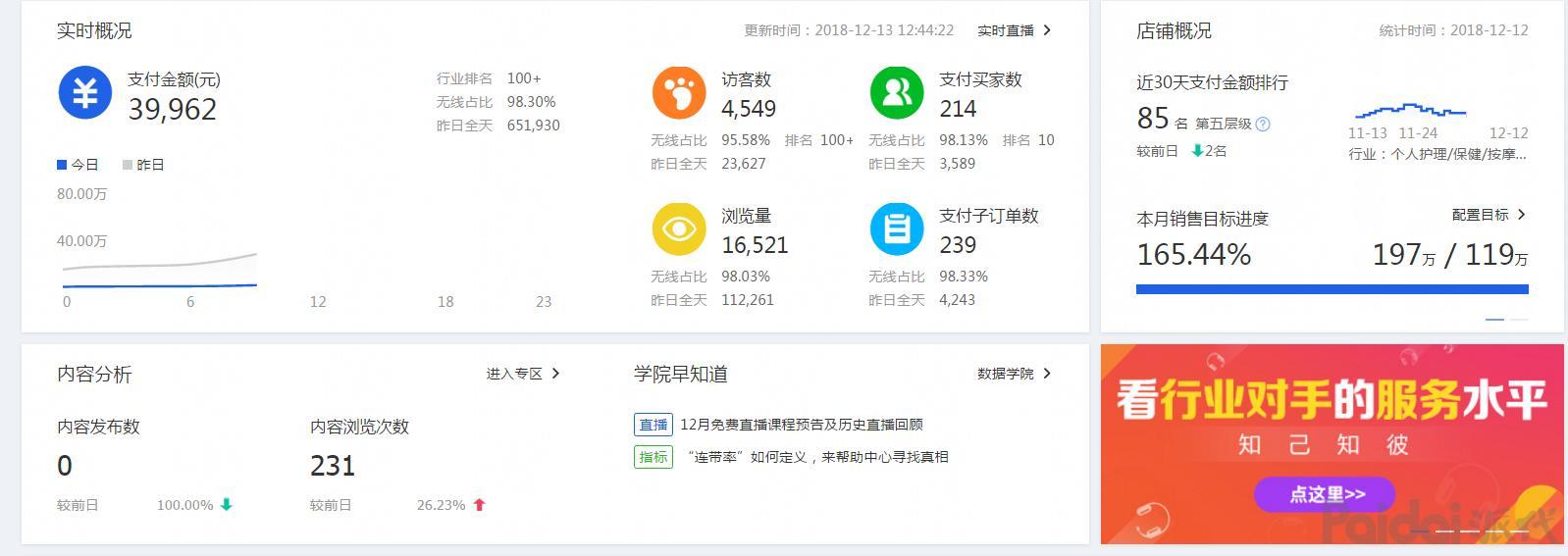
Task: Open the 连带率如何定义 article
Action: click(x=816, y=457)
